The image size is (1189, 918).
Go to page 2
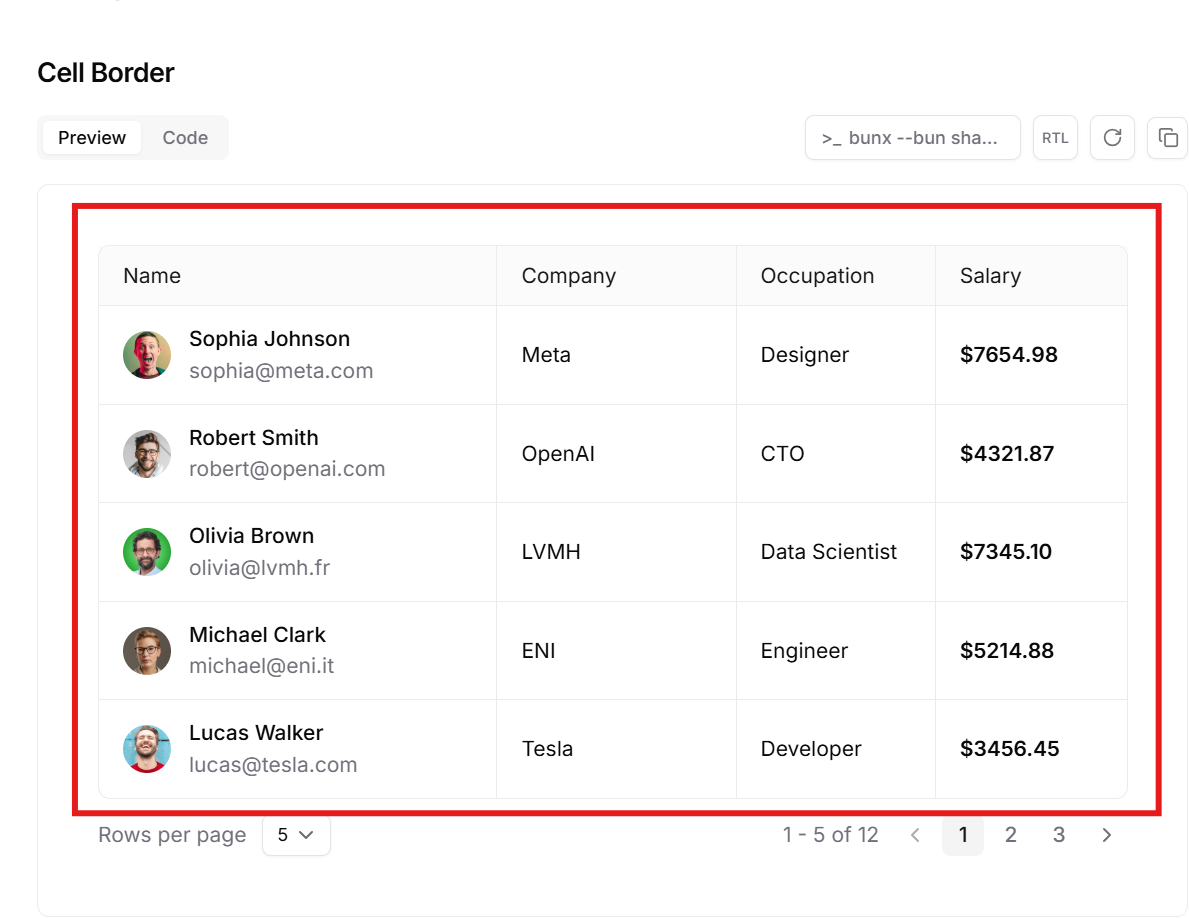[1010, 835]
